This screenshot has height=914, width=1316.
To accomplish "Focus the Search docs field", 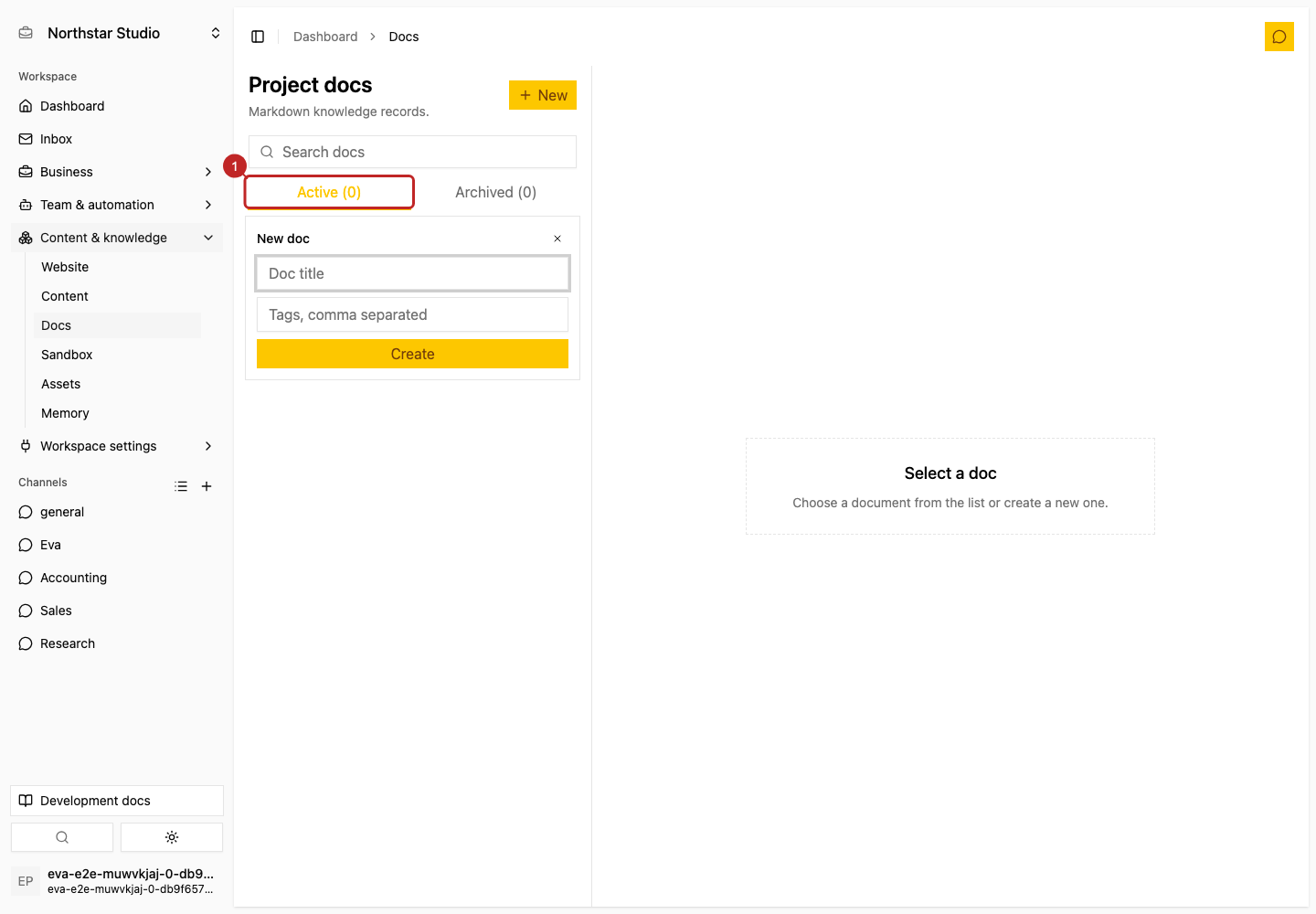I will coord(412,152).
